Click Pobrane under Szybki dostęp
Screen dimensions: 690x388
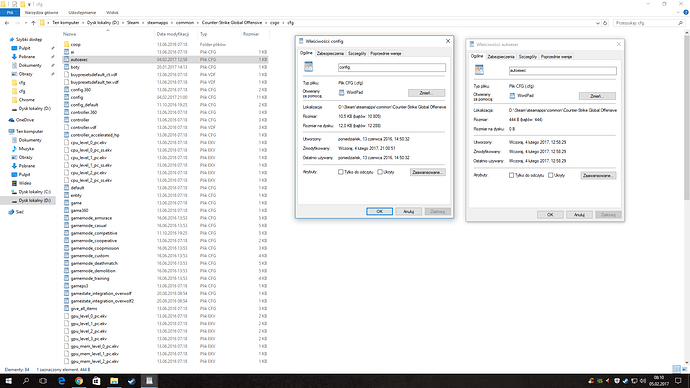pos(26,57)
